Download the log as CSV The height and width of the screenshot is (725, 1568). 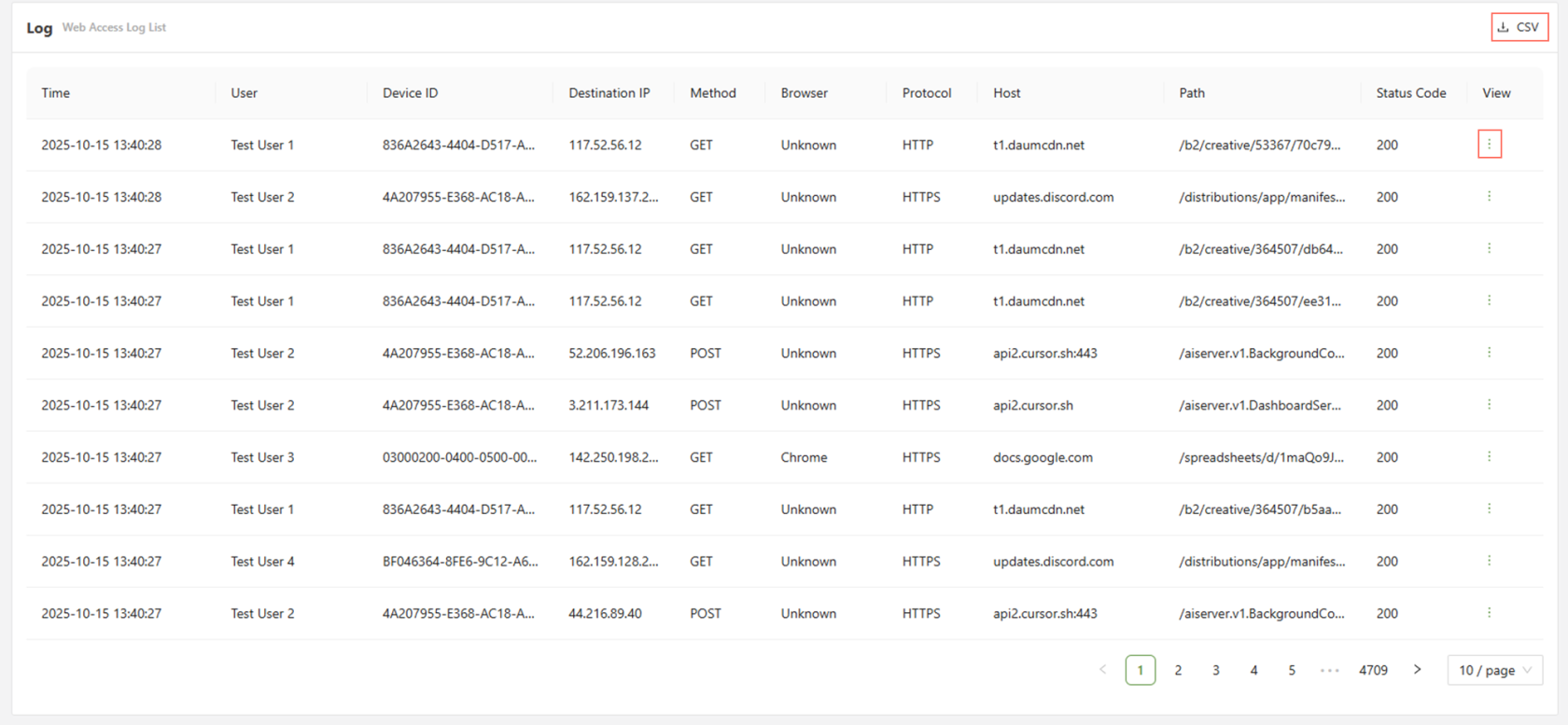coord(1519,27)
